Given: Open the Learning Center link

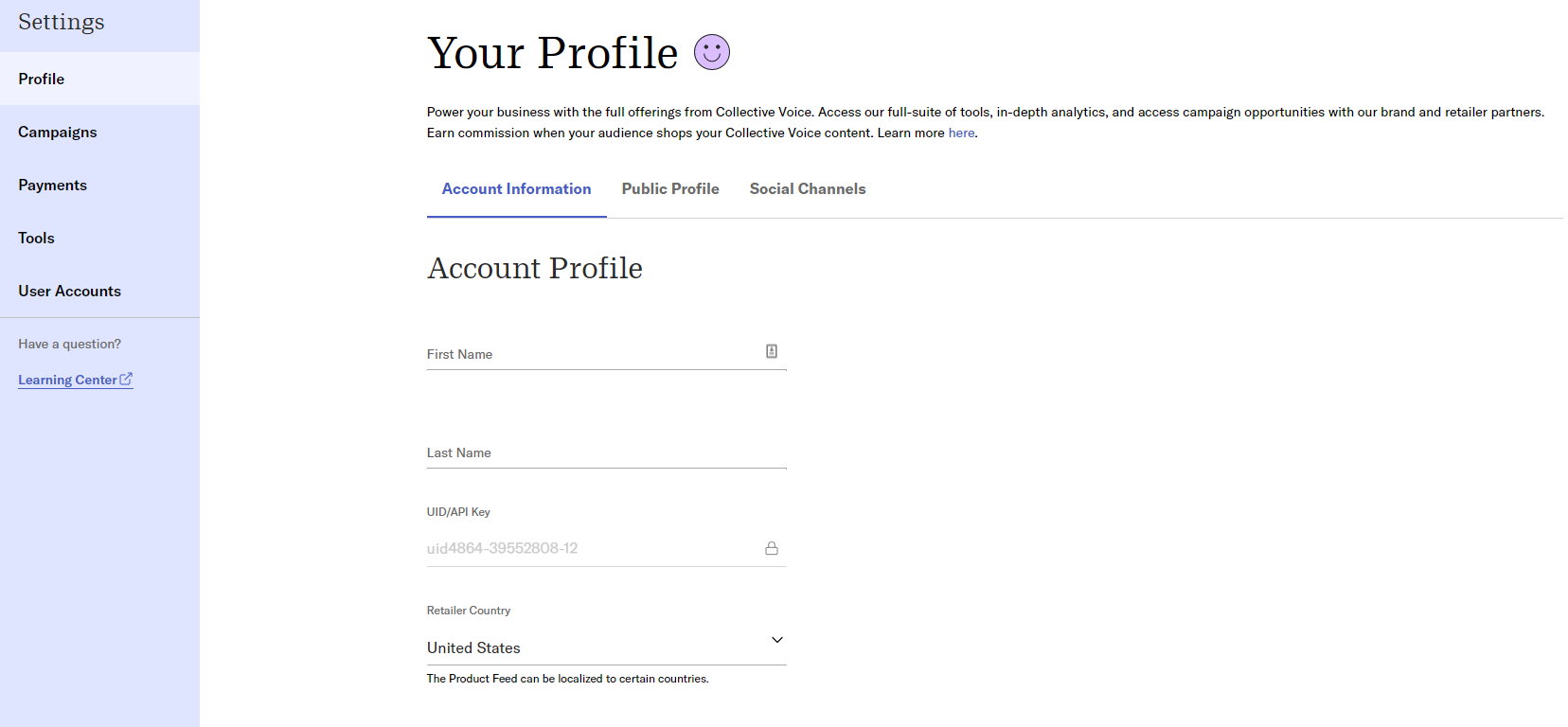Looking at the screenshot, I should 68,380.
